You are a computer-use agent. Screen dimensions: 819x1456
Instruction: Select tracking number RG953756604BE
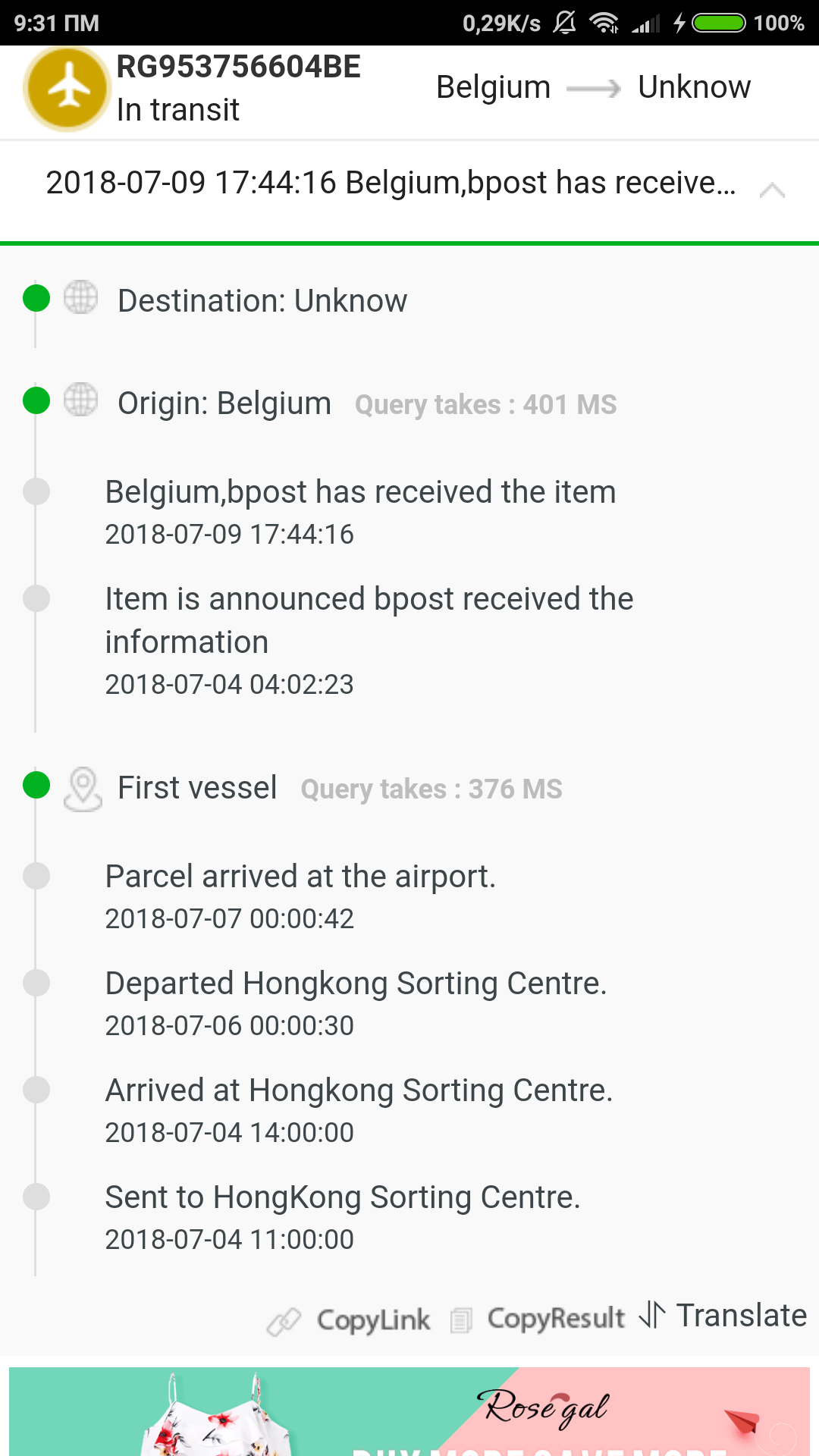click(x=238, y=67)
